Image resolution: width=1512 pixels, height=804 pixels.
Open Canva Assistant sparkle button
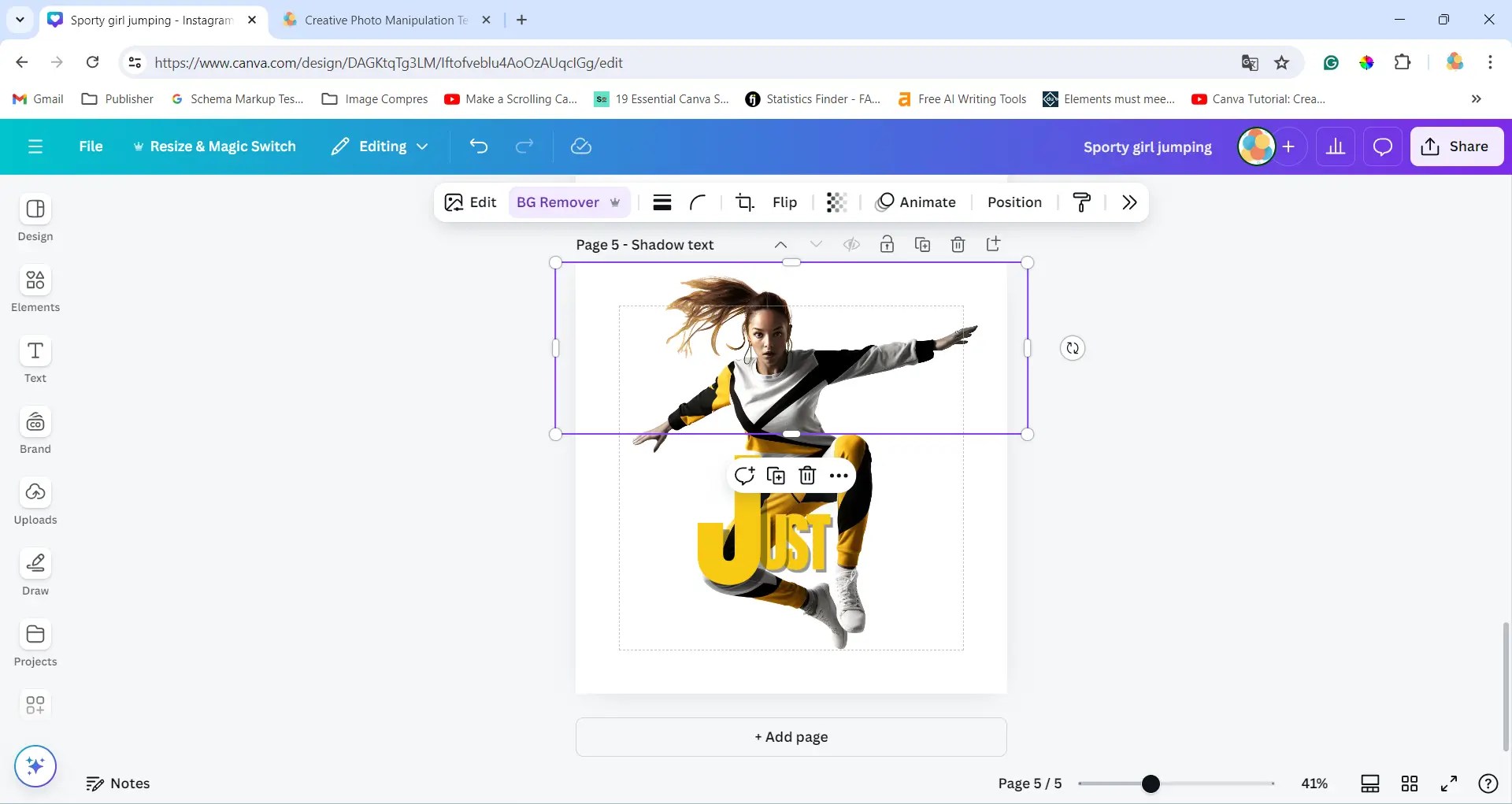35,765
